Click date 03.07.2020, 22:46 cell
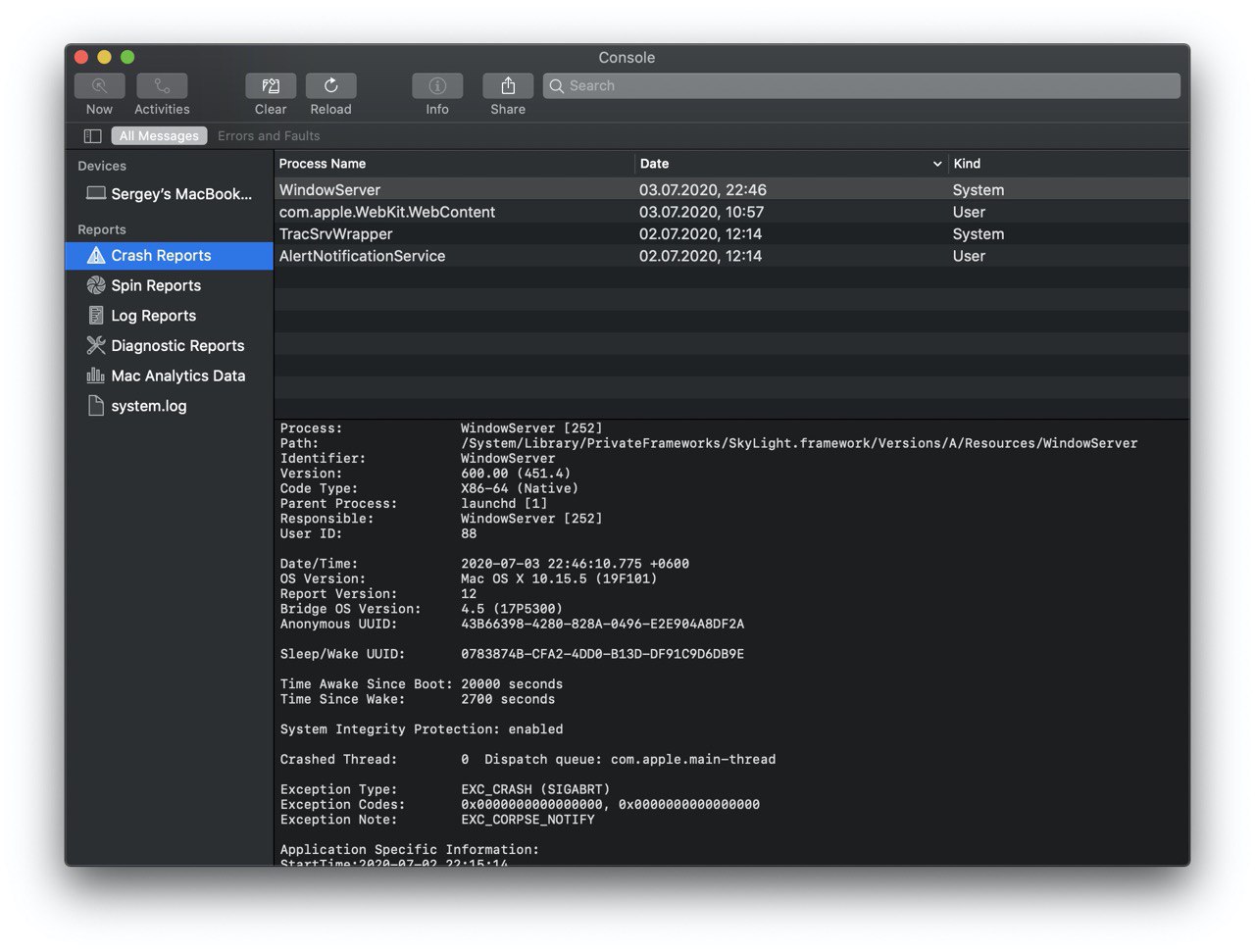 point(703,190)
